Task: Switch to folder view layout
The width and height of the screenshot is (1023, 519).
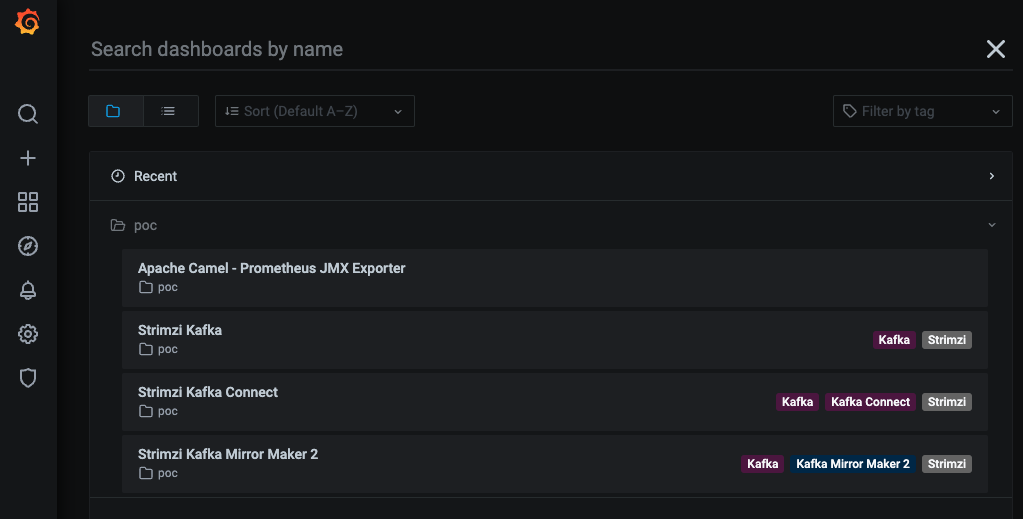Action: click(x=115, y=111)
